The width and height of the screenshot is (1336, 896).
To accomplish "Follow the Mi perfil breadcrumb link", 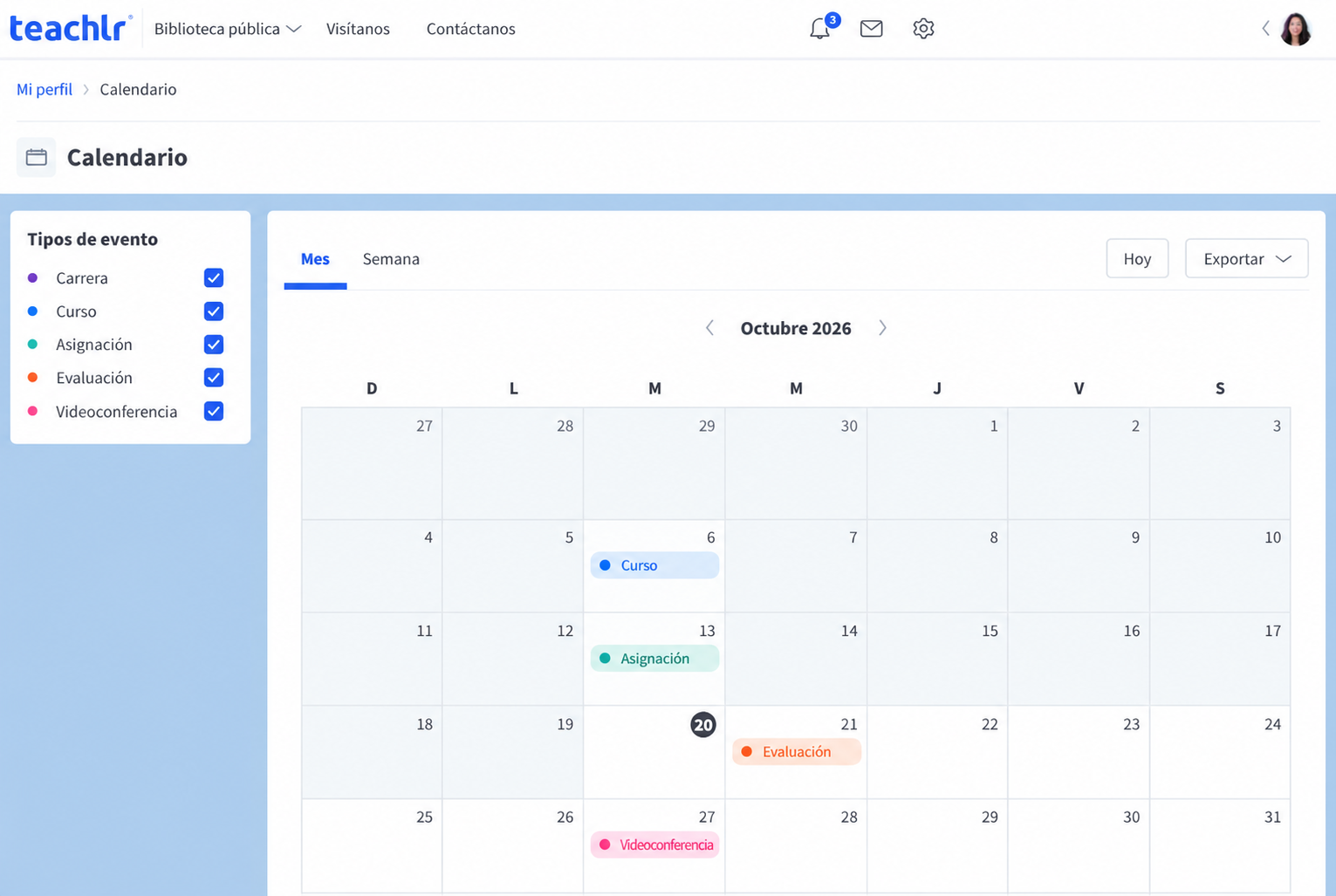I will 45,89.
